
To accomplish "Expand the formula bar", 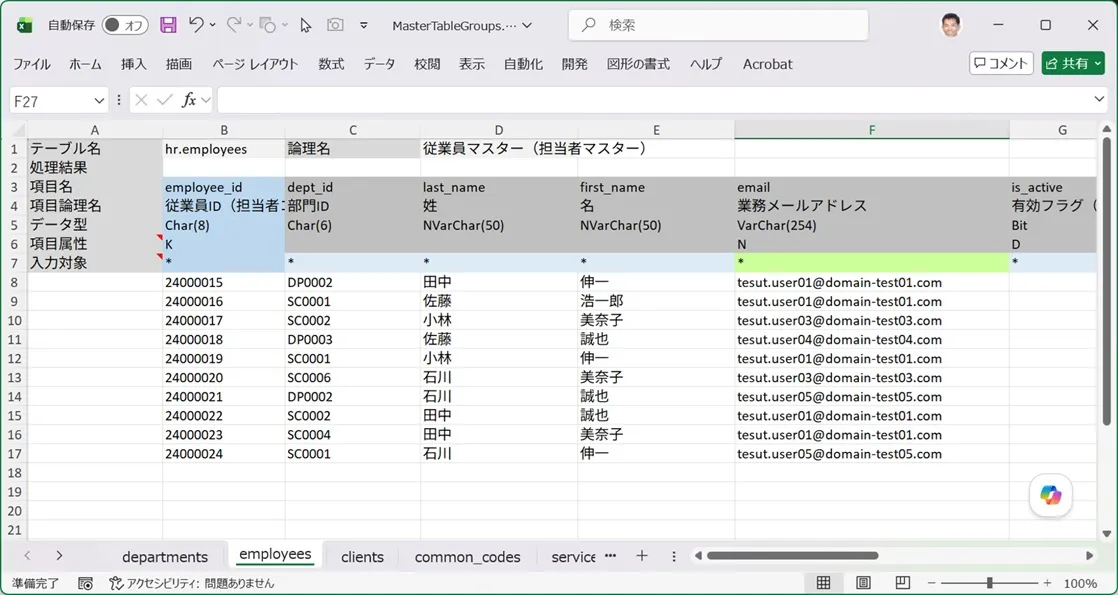I will pyautogui.click(x=1099, y=101).
